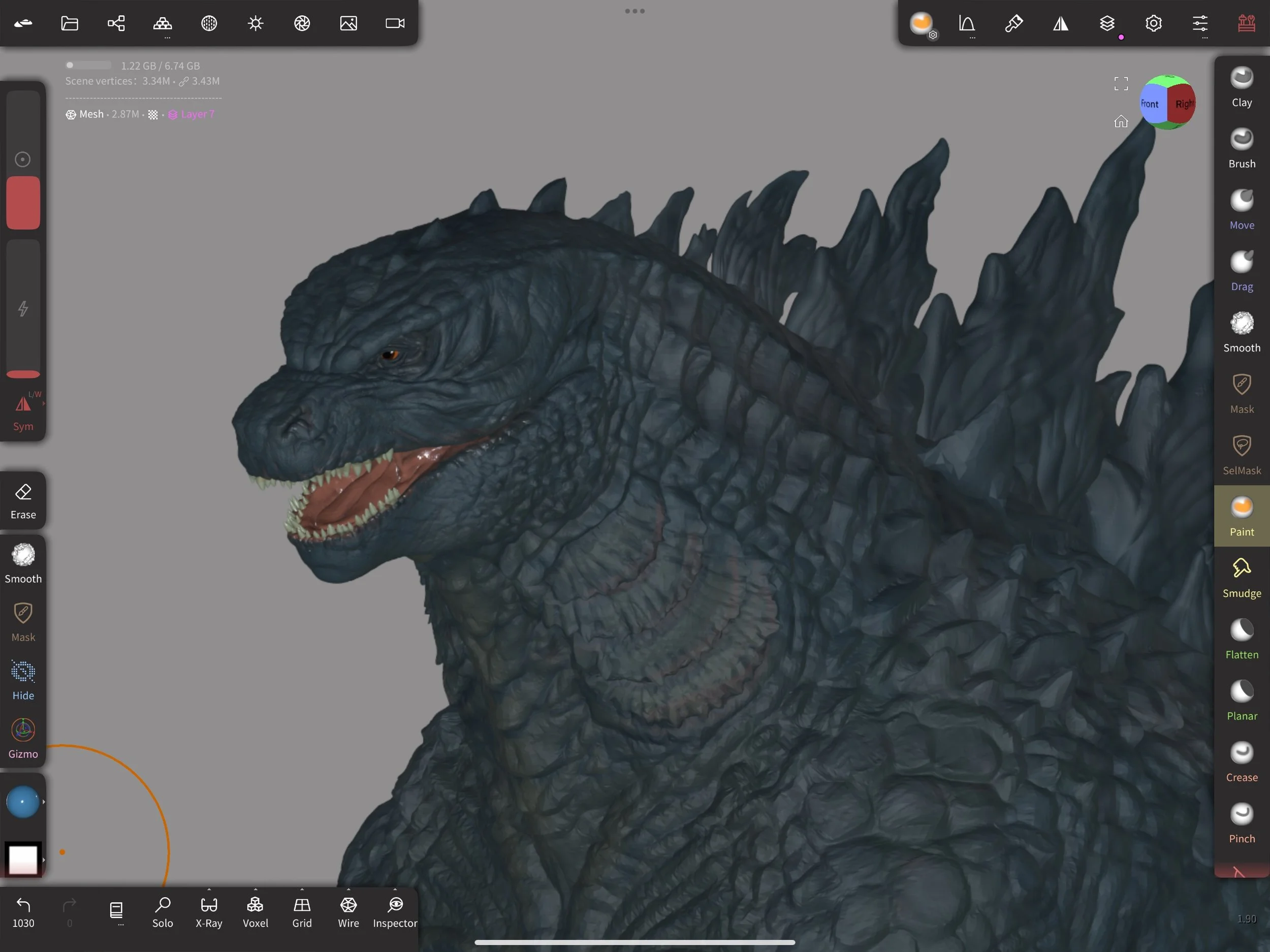This screenshot has height=952, width=1270.
Task: Select the Clay sculpting tool
Action: 1241,86
